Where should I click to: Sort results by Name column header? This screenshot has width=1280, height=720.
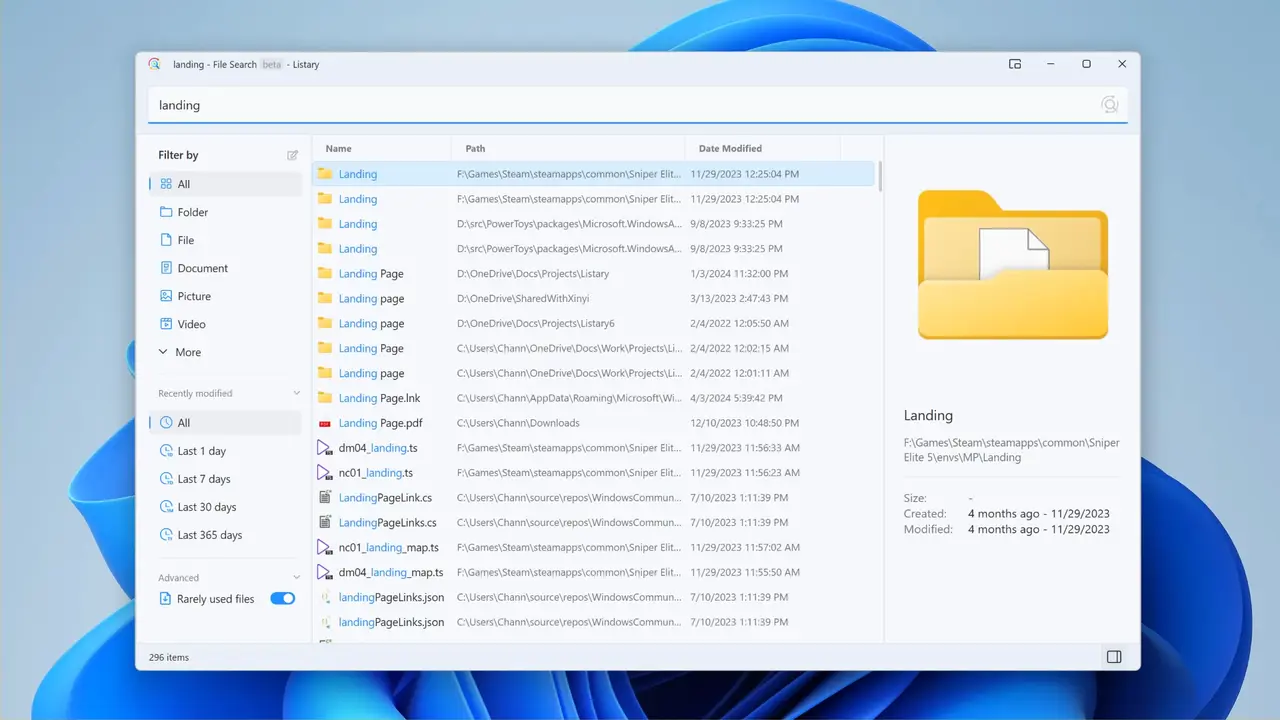(339, 148)
